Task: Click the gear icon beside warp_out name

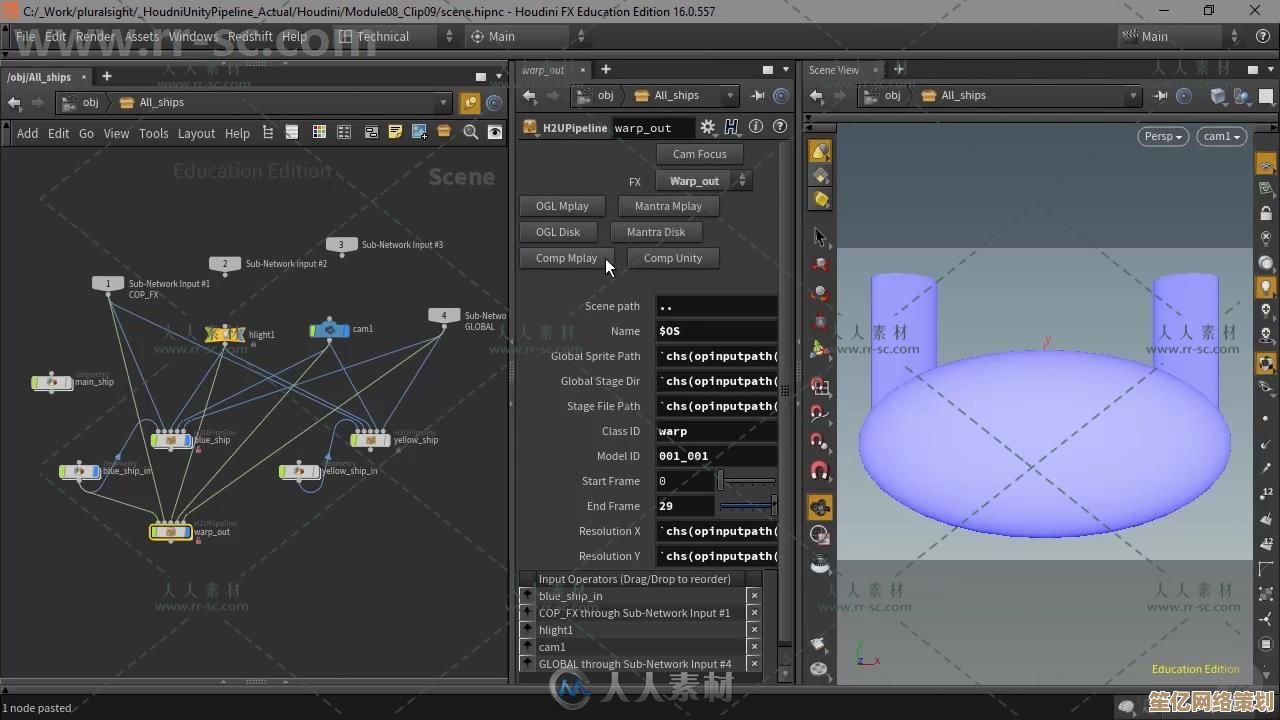Action: coord(707,127)
